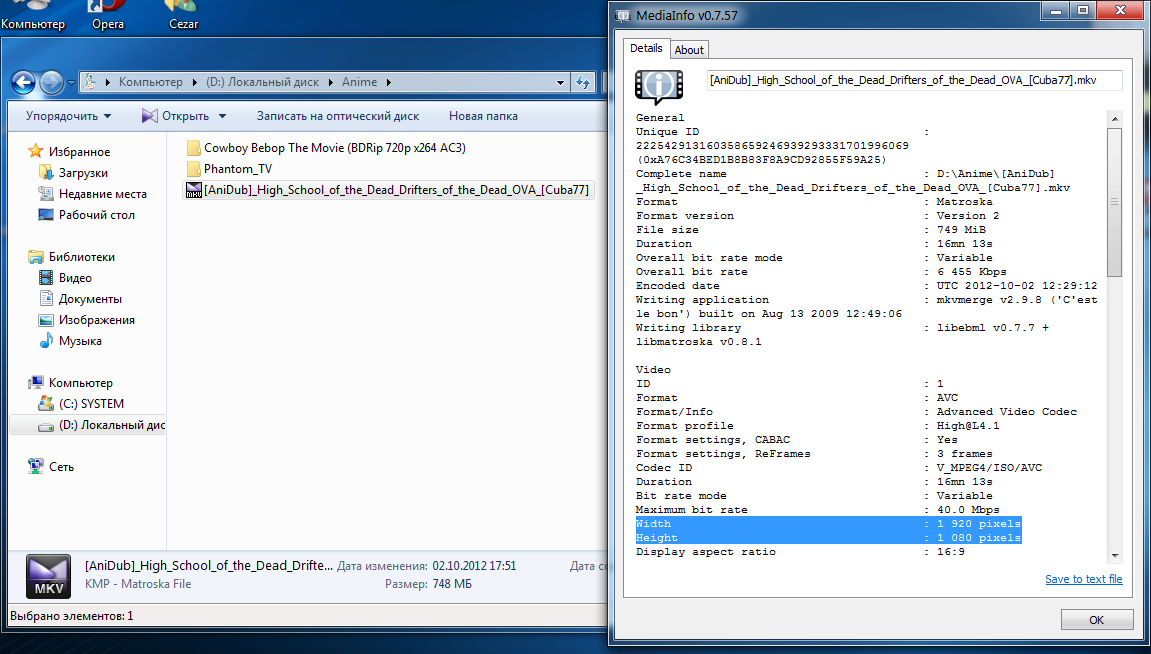
Task: Click the MediaInfo film-info logo icon
Action: pos(658,87)
